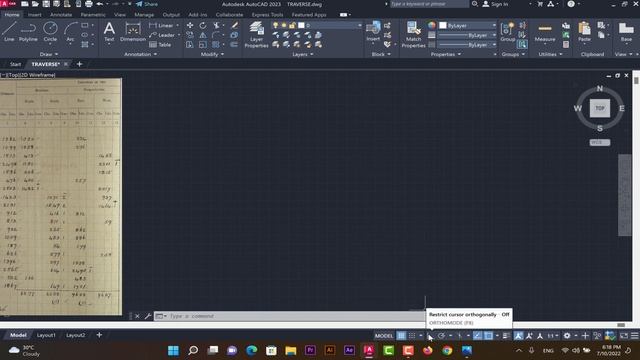Viewport: 640px width, 360px height.
Task: Open workspace switching gear icon
Action: point(567,336)
